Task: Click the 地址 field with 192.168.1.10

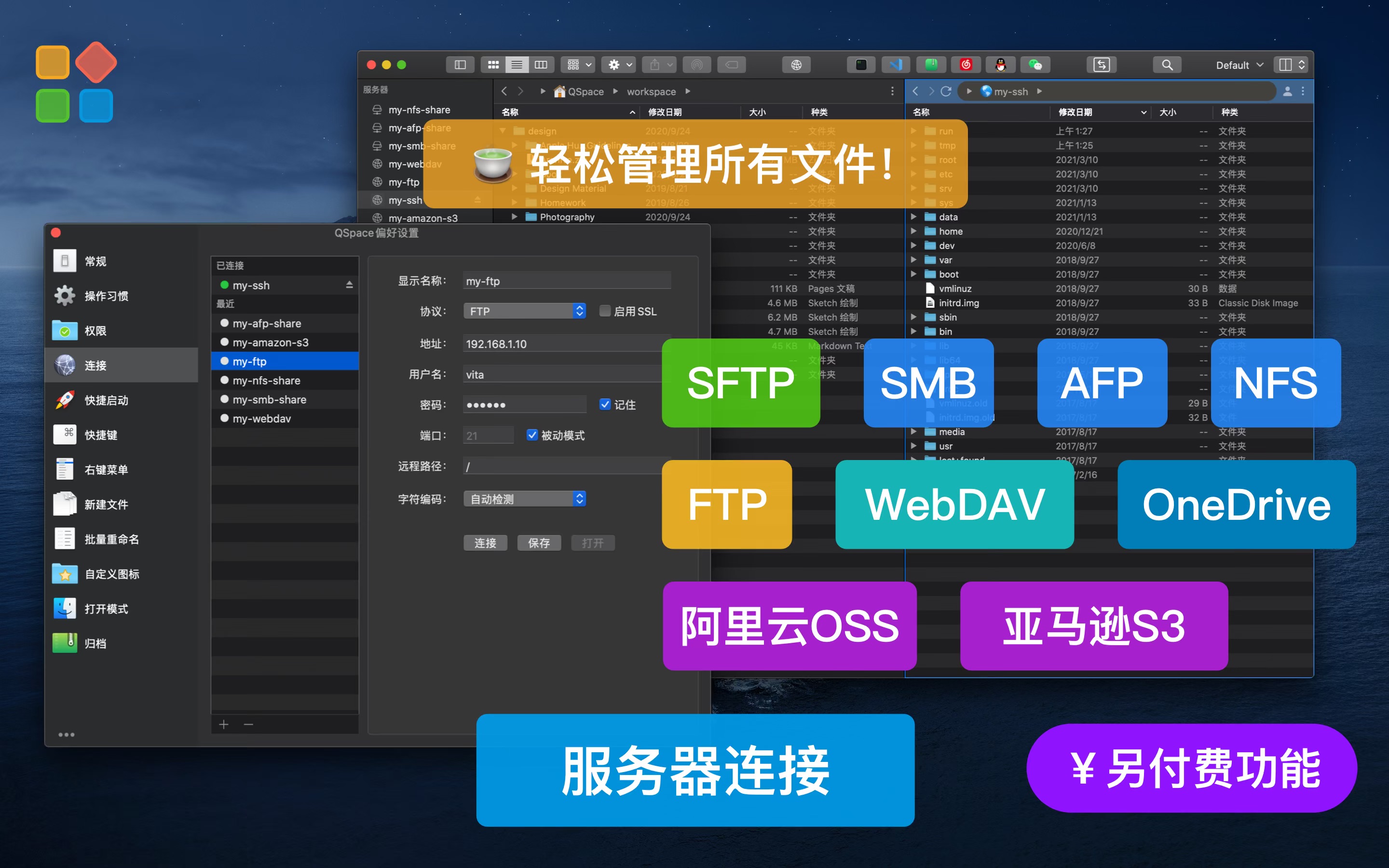Action: click(x=567, y=343)
